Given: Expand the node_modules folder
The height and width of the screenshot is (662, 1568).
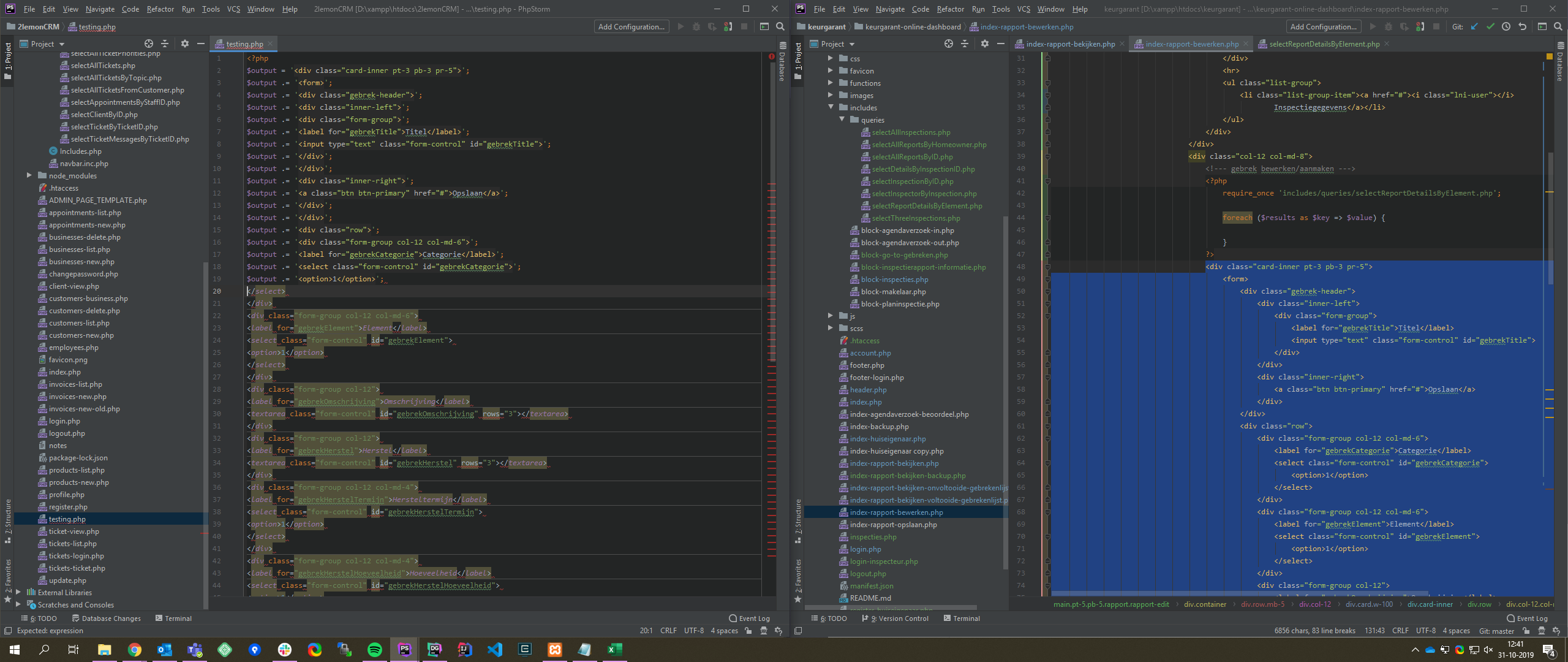Looking at the screenshot, I should click(x=29, y=176).
